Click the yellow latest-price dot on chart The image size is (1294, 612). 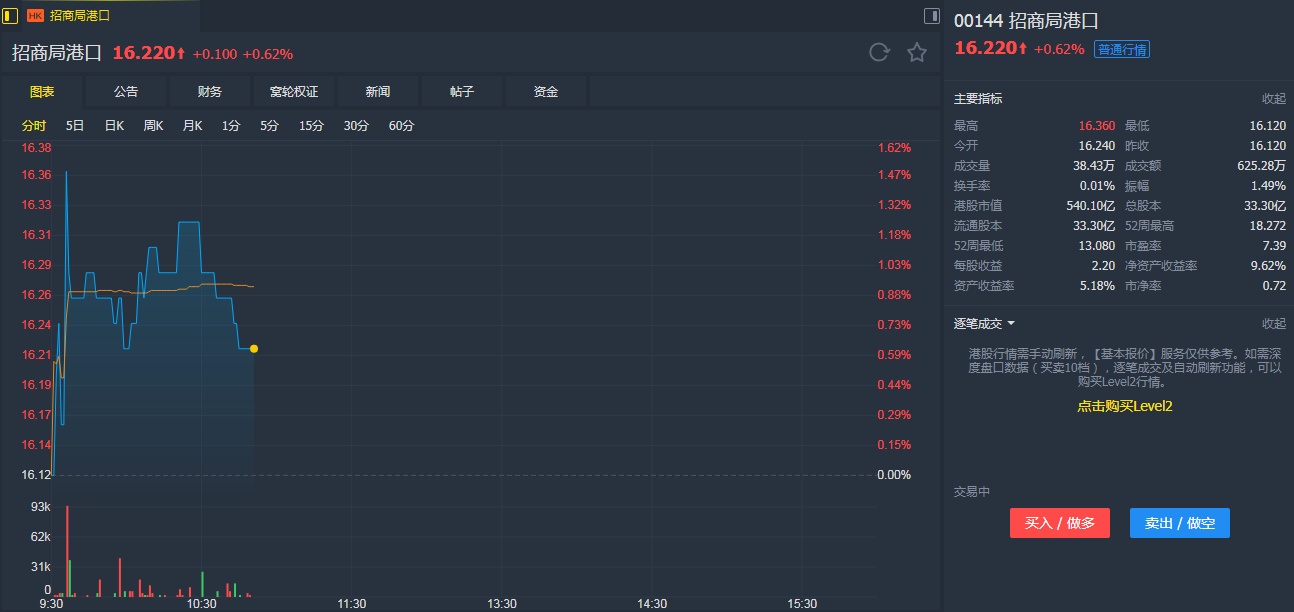pos(254,349)
